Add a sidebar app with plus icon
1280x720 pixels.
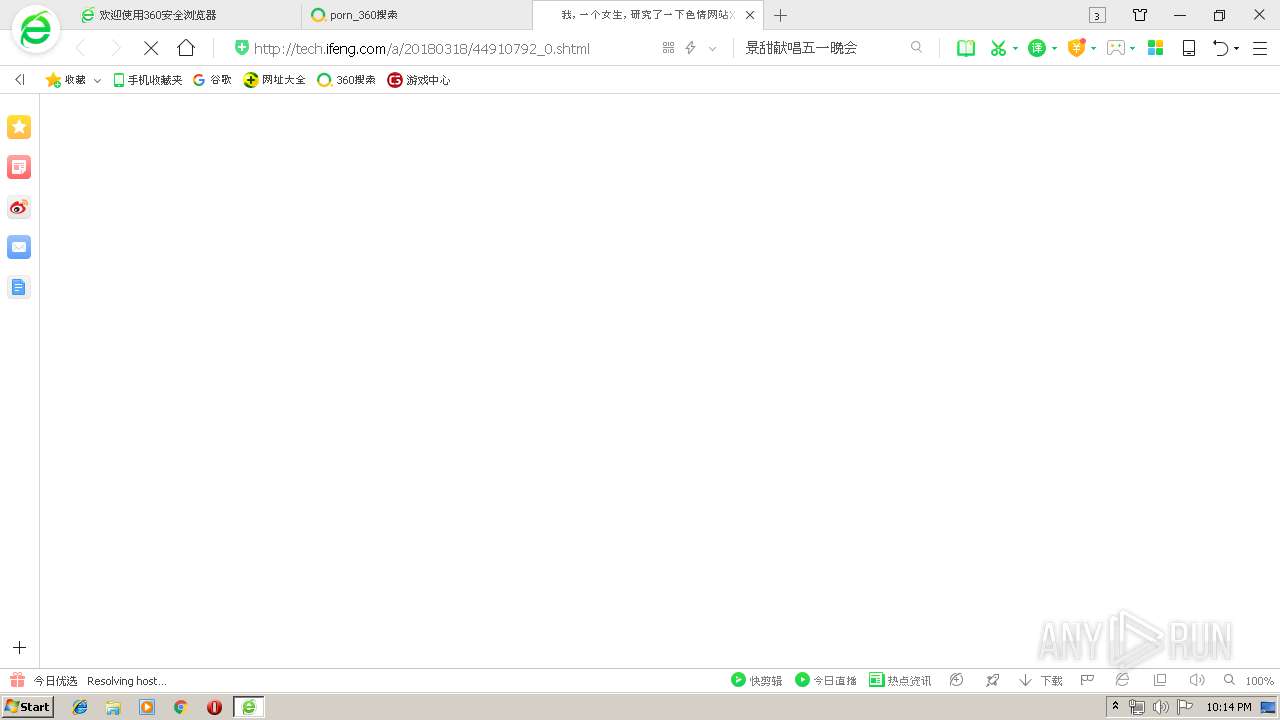coord(19,648)
